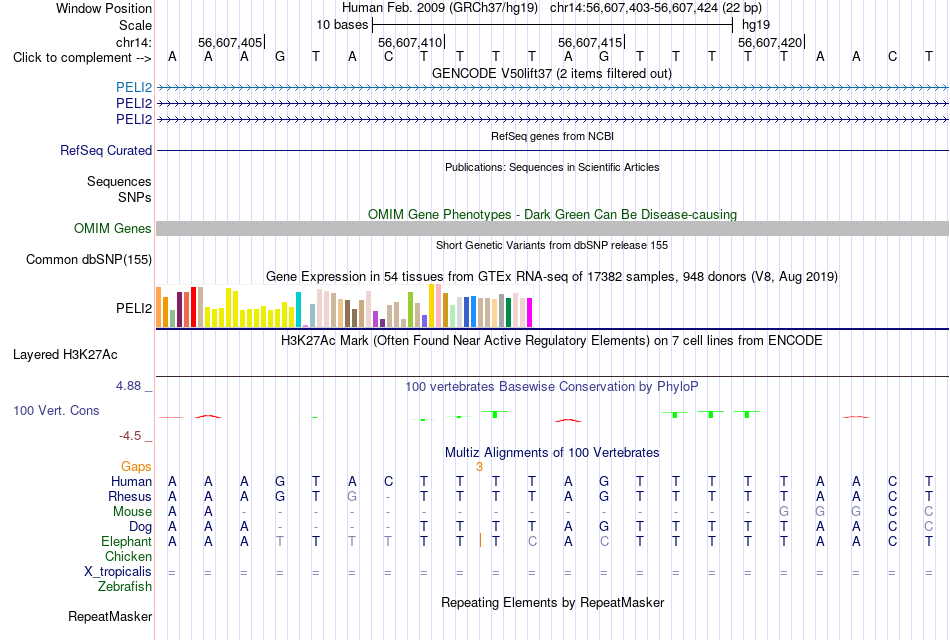Click 'chr14:56,607,403-56,607,424 (22 bp)' position text
The width and height of the screenshot is (950, 640).
pos(656,8)
